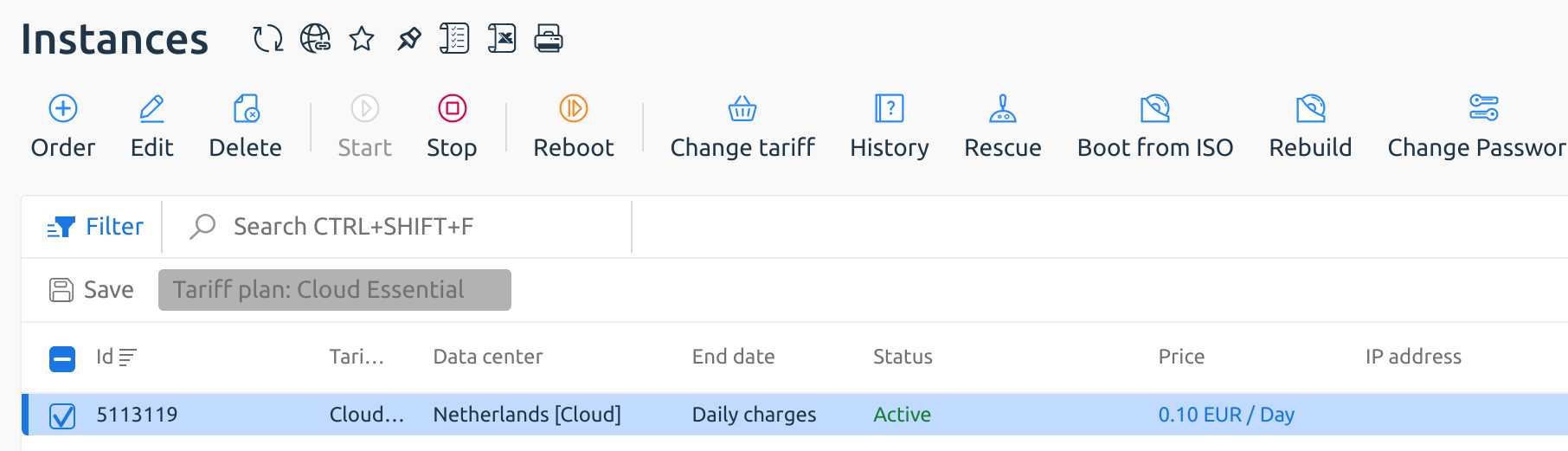Image resolution: width=1568 pixels, height=451 pixels.
Task: Stop the selected instance
Action: (x=452, y=127)
